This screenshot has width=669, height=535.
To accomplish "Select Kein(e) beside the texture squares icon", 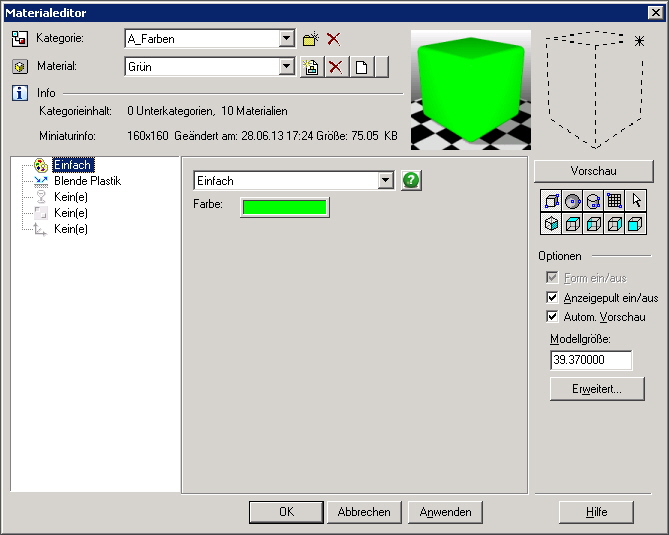I will click(71, 213).
